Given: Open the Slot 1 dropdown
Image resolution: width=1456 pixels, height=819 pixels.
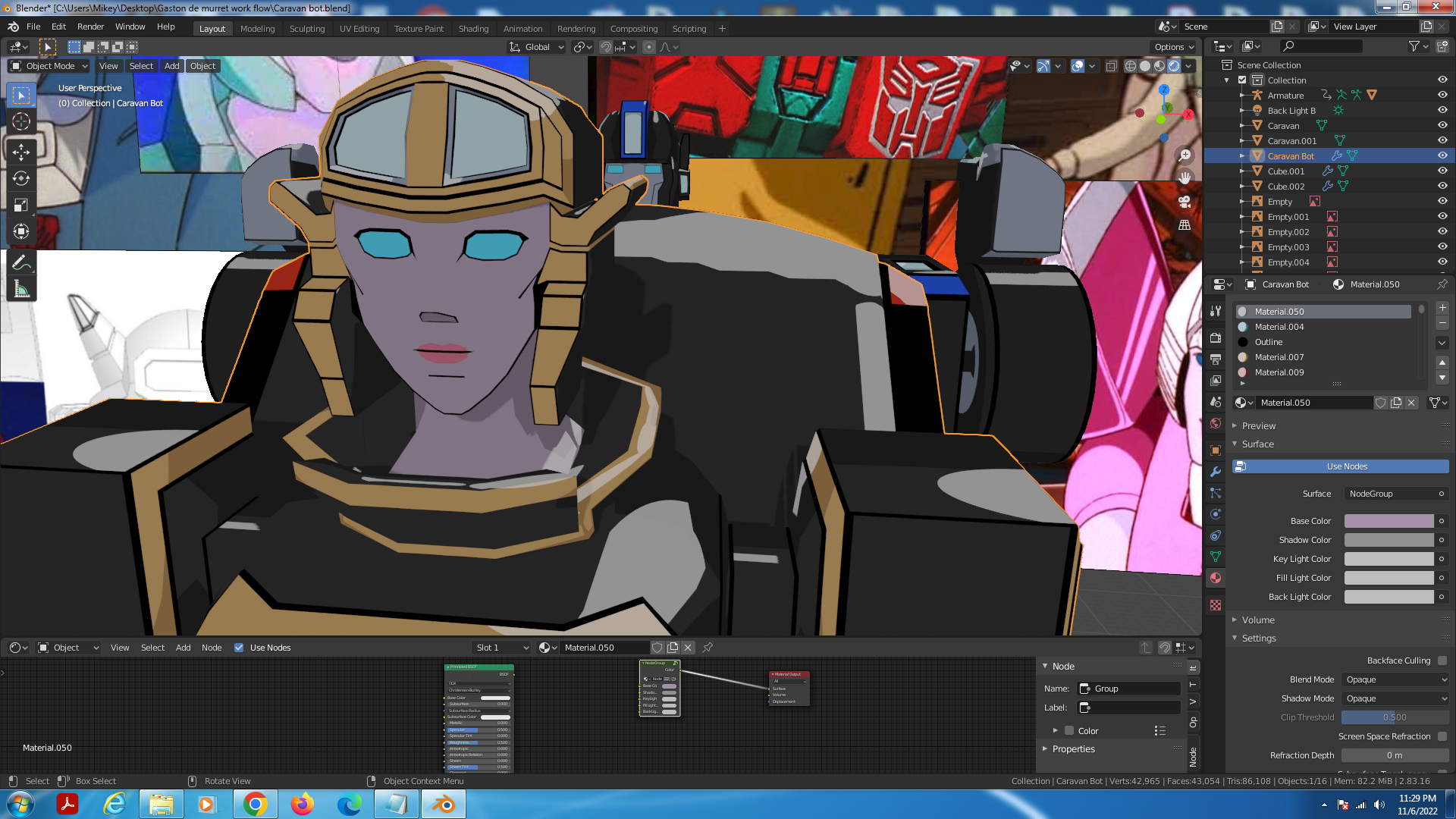Looking at the screenshot, I should pos(501,648).
